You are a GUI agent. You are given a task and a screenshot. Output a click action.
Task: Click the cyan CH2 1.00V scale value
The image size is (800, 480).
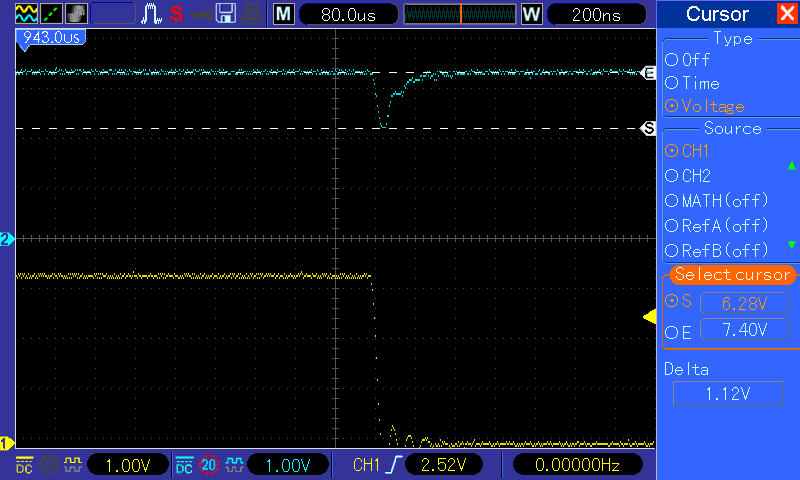click(x=288, y=465)
